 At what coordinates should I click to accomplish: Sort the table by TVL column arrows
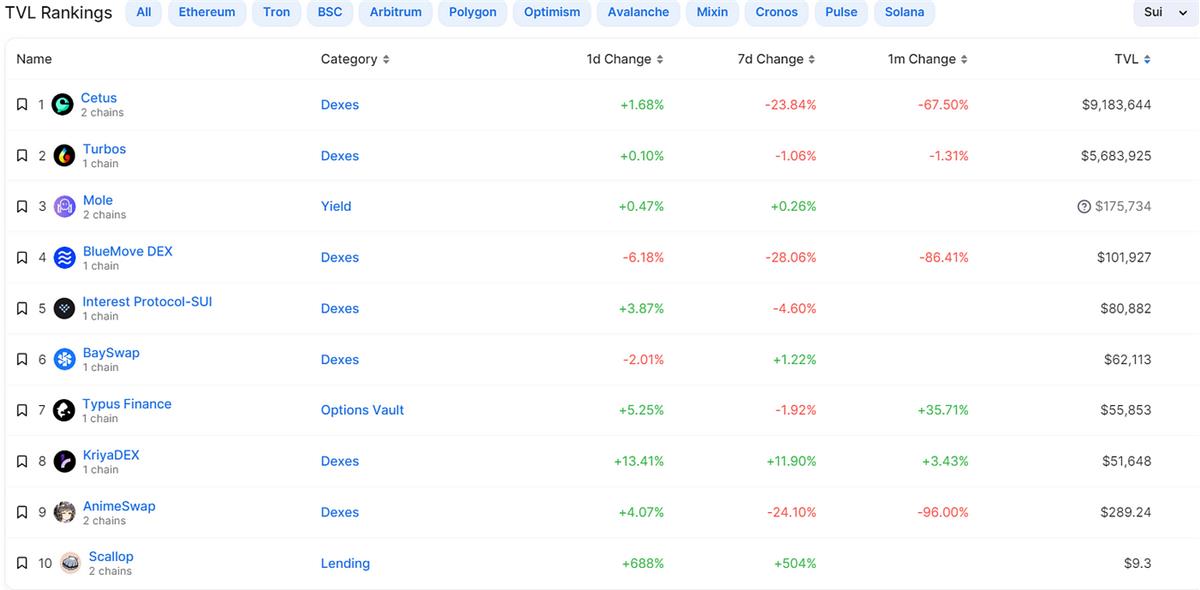click(x=1147, y=59)
